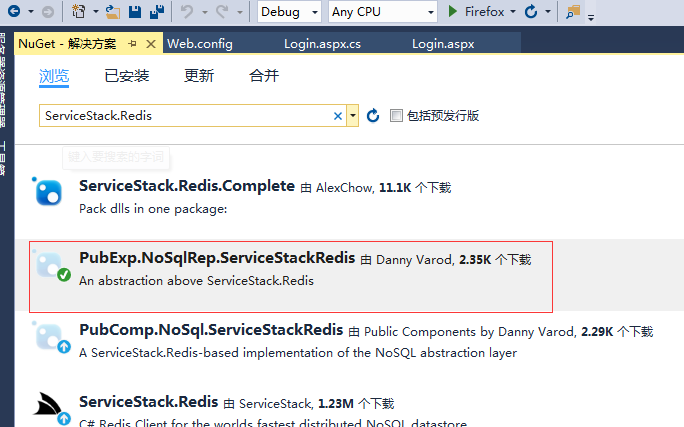Click the '1.23M 个下载' download count
The width and height of the screenshot is (684, 427).
tap(356, 404)
